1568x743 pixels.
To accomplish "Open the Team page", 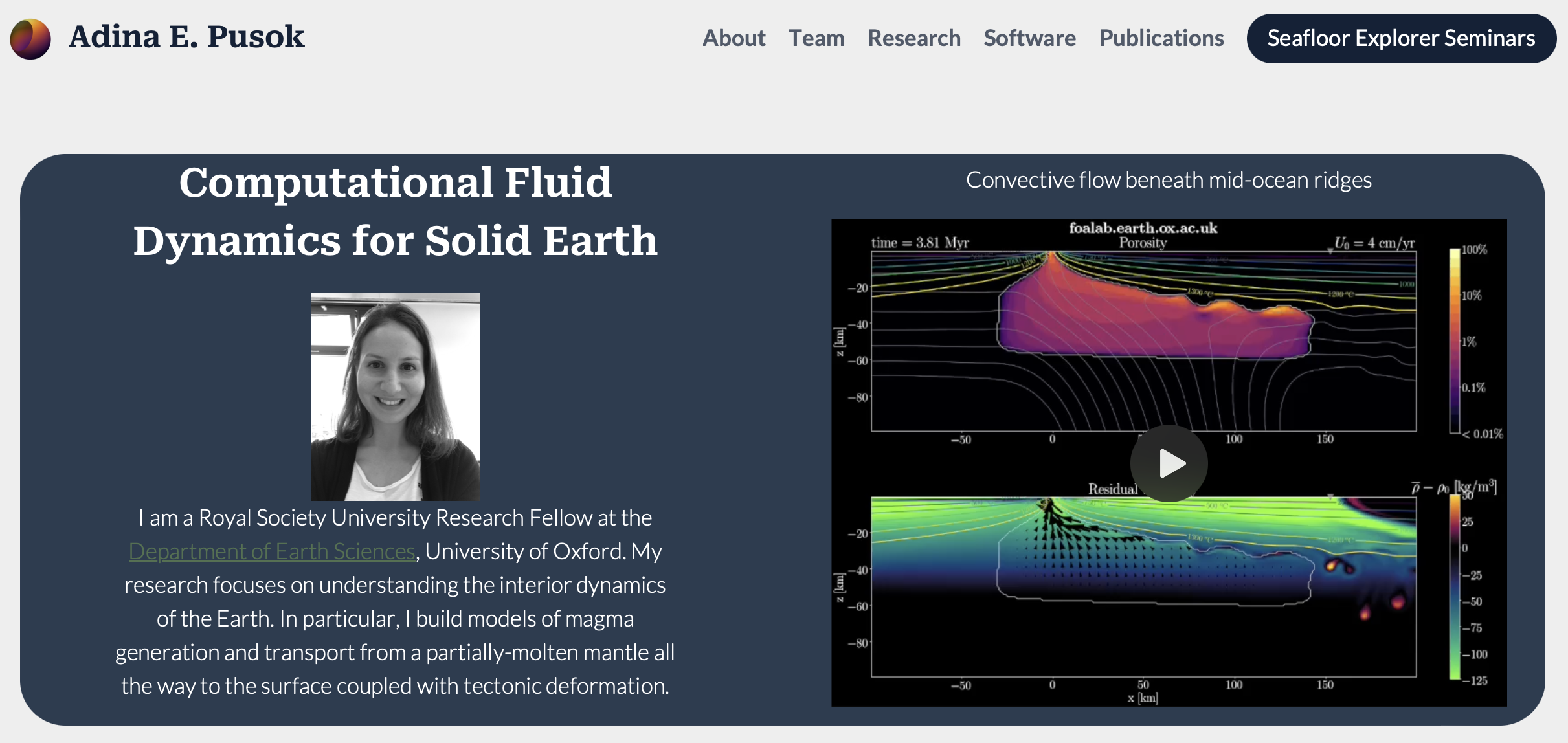I will (x=817, y=38).
